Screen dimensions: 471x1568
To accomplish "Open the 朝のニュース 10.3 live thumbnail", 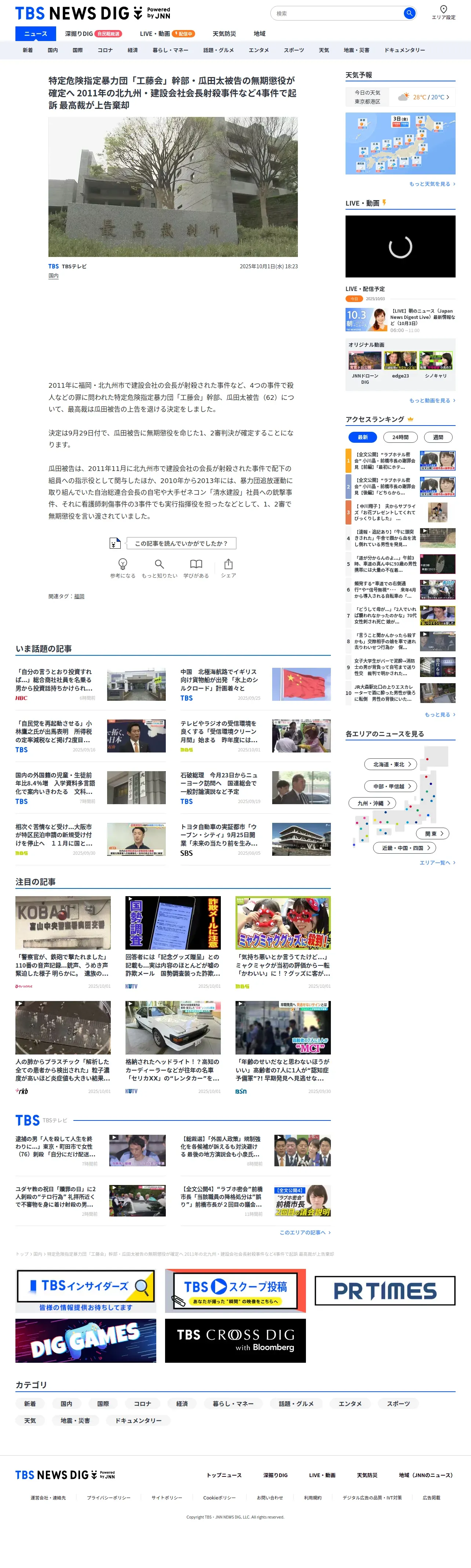I will pyautogui.click(x=366, y=320).
